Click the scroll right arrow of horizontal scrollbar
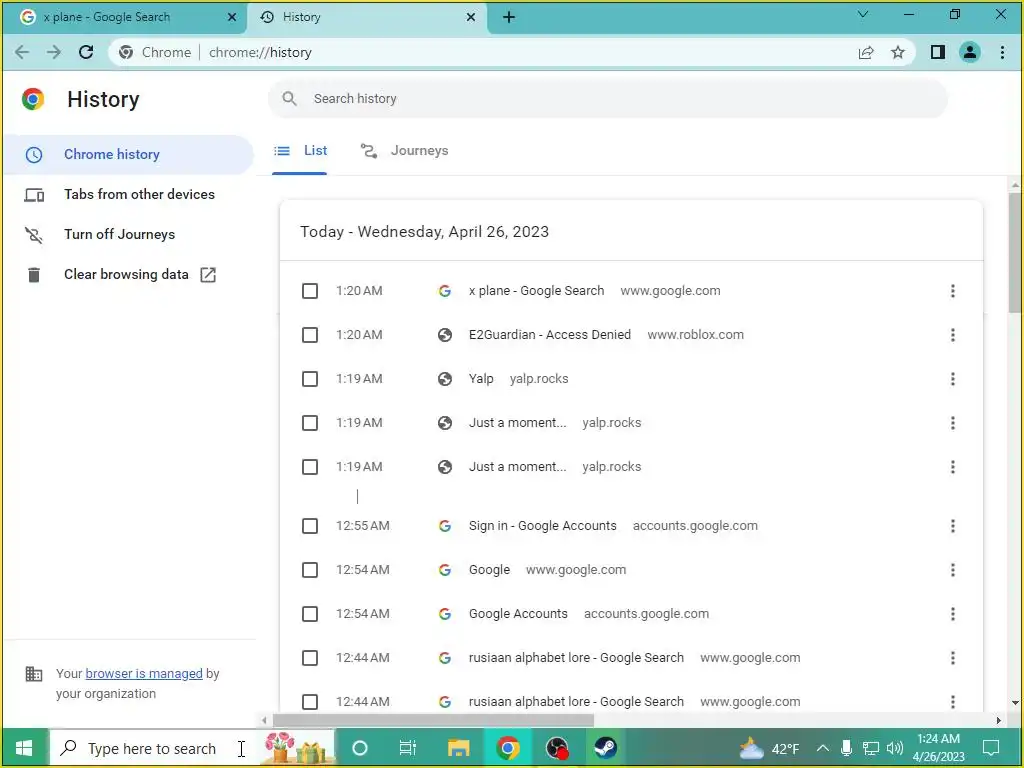 click(x=999, y=720)
